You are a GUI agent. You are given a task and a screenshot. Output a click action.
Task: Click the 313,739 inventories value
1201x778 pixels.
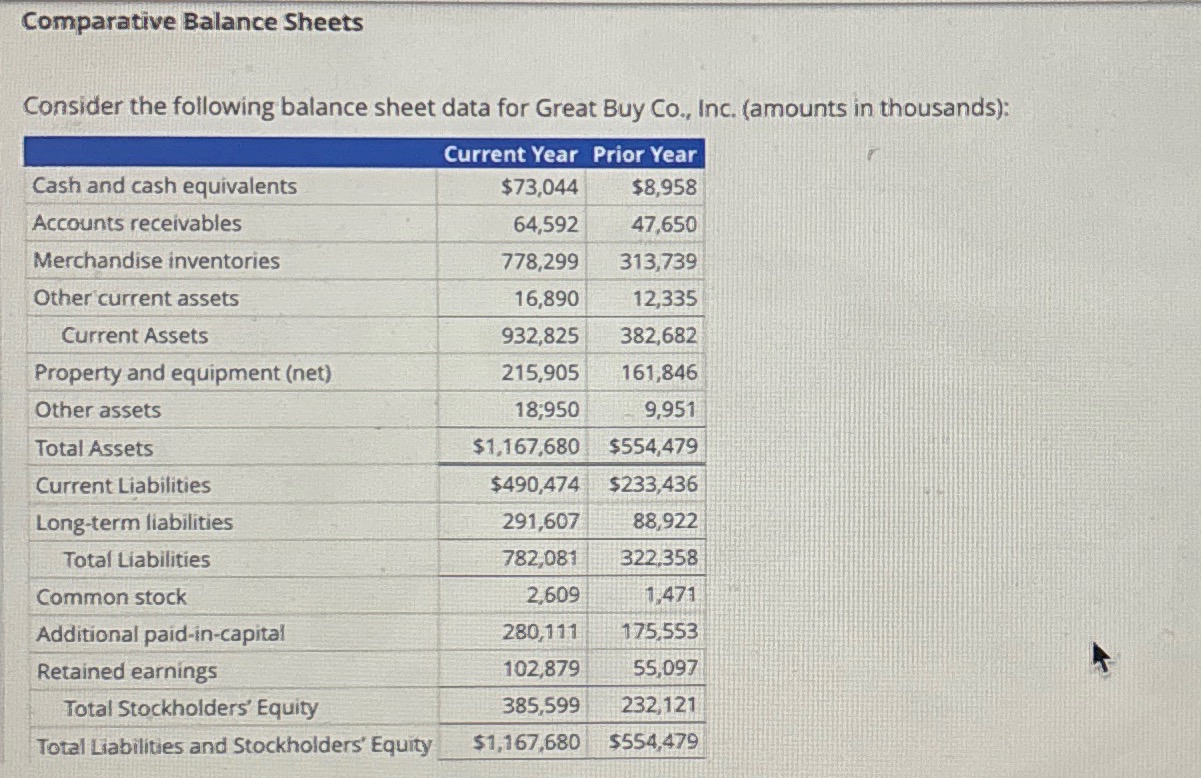(659, 262)
